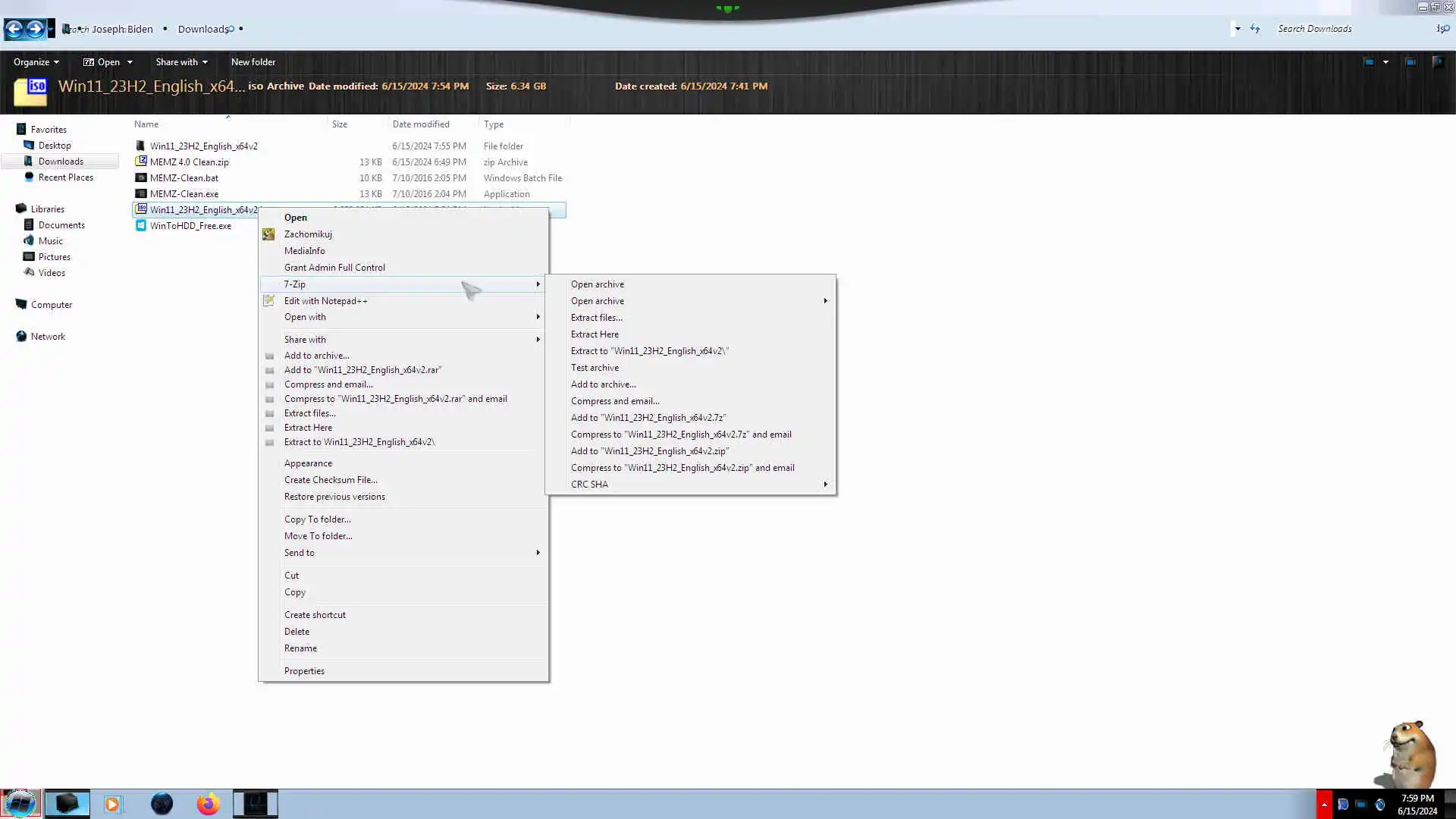This screenshot has width=1456, height=819.
Task: Click the New folder button
Action: pyautogui.click(x=253, y=62)
